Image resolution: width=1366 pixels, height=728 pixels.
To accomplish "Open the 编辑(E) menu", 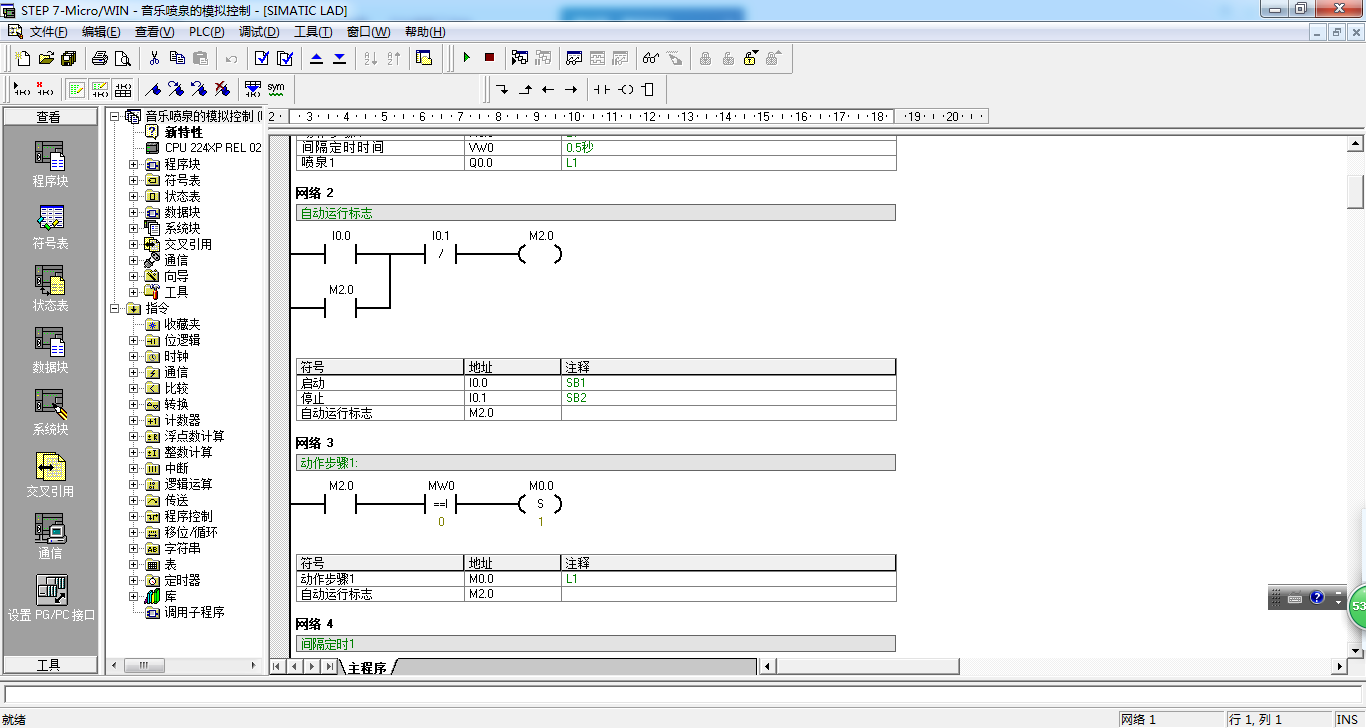I will coord(101,32).
